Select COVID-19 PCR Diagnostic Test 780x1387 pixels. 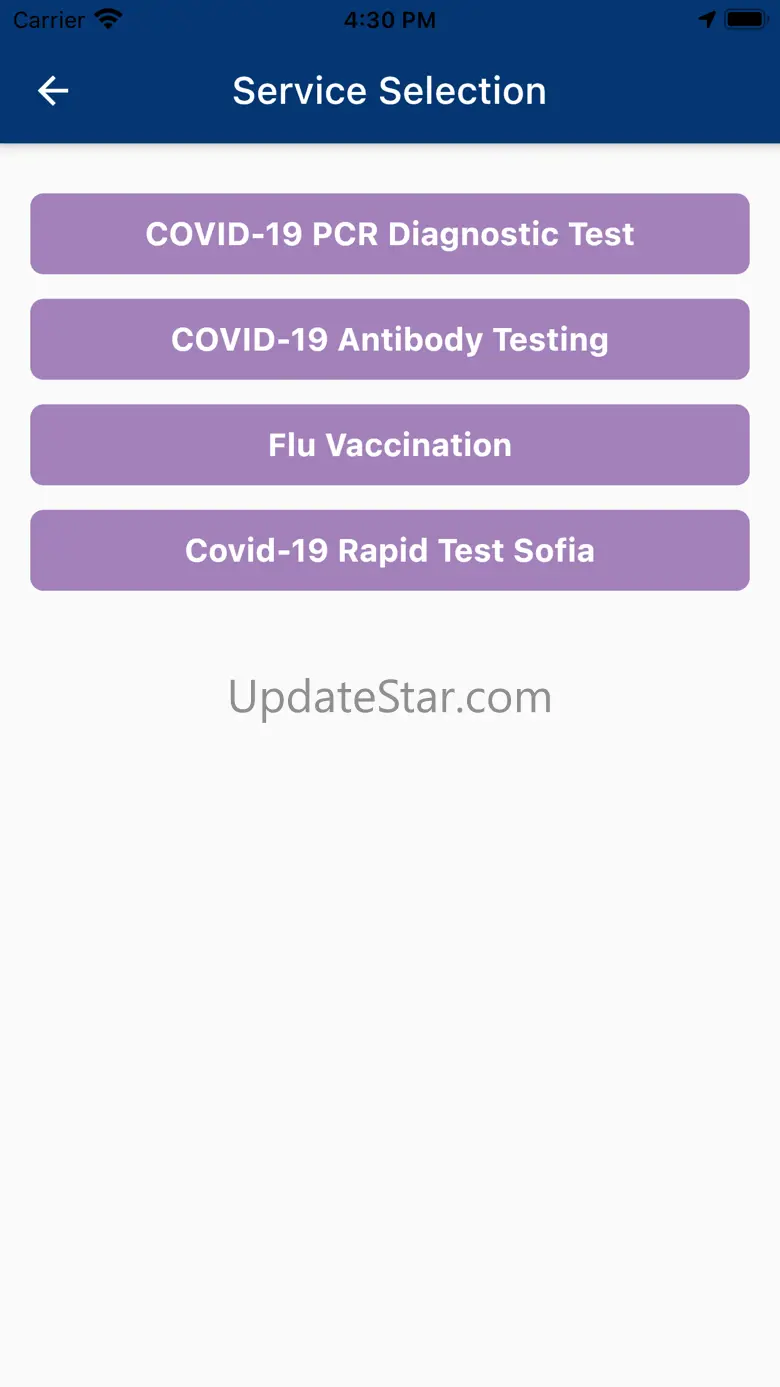pyautogui.click(x=390, y=234)
